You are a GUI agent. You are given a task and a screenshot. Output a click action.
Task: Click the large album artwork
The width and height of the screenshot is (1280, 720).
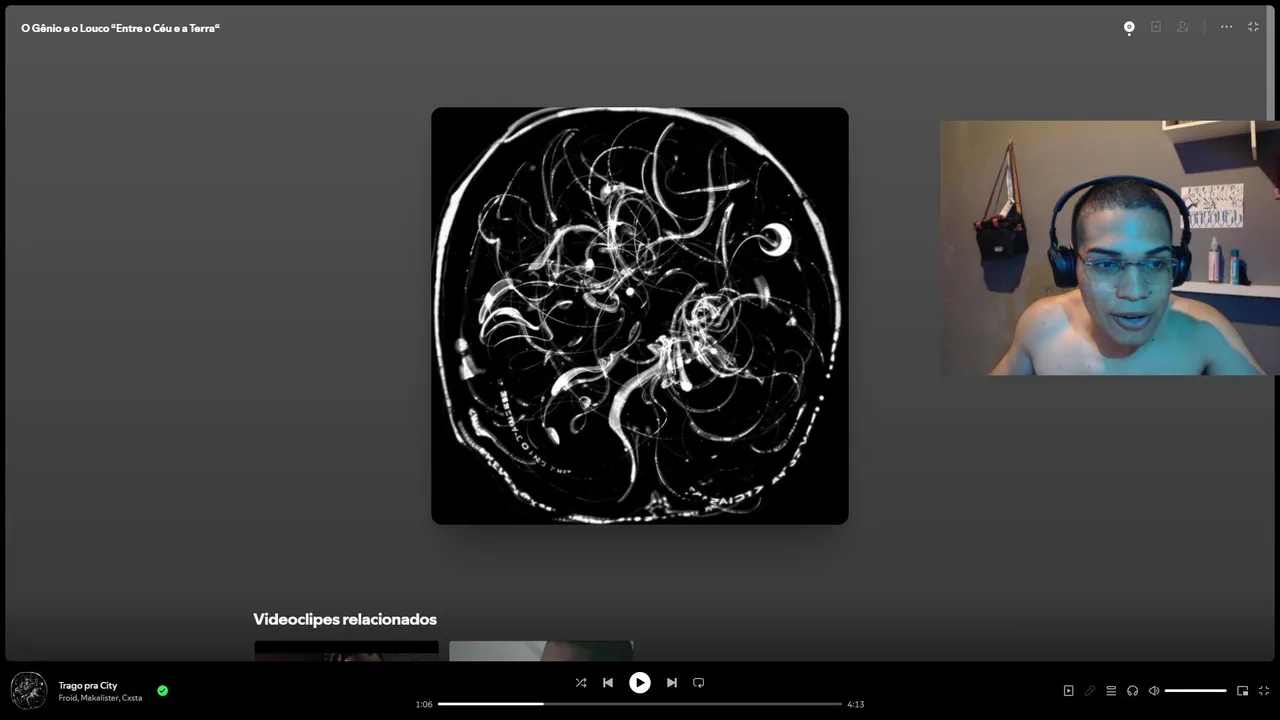[x=640, y=316]
